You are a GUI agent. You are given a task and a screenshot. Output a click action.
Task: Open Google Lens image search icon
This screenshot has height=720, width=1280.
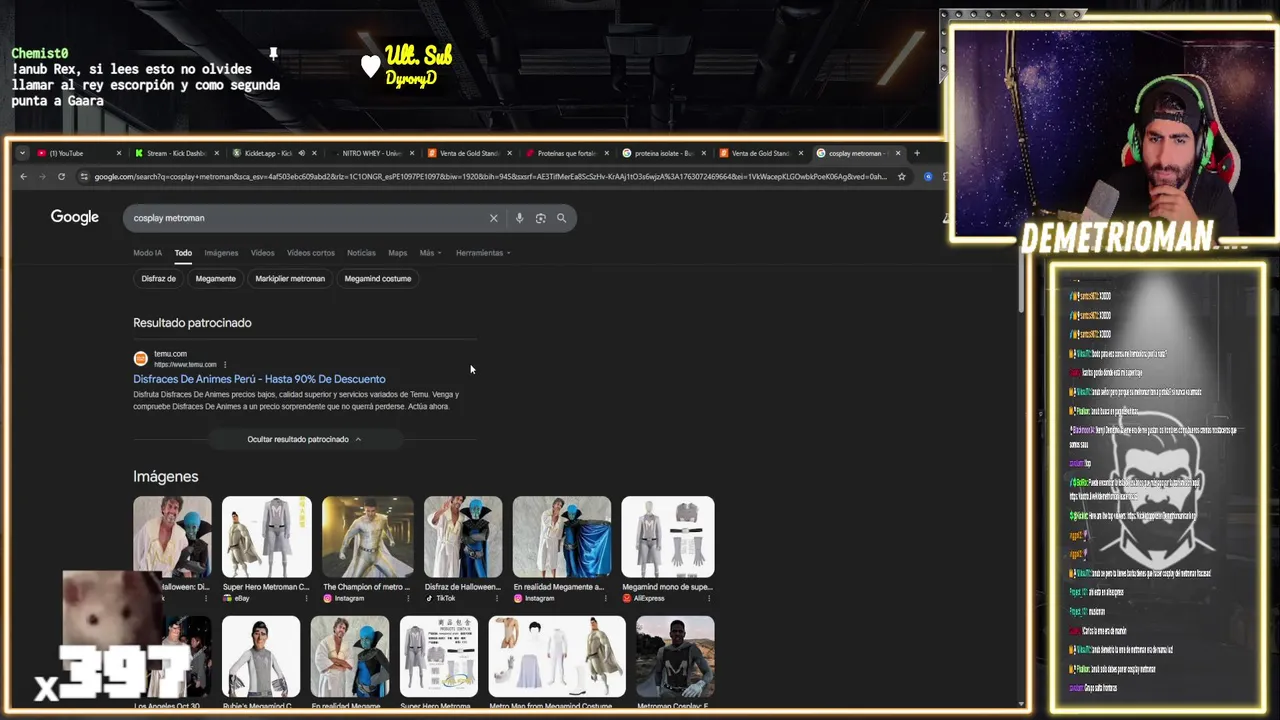(540, 218)
